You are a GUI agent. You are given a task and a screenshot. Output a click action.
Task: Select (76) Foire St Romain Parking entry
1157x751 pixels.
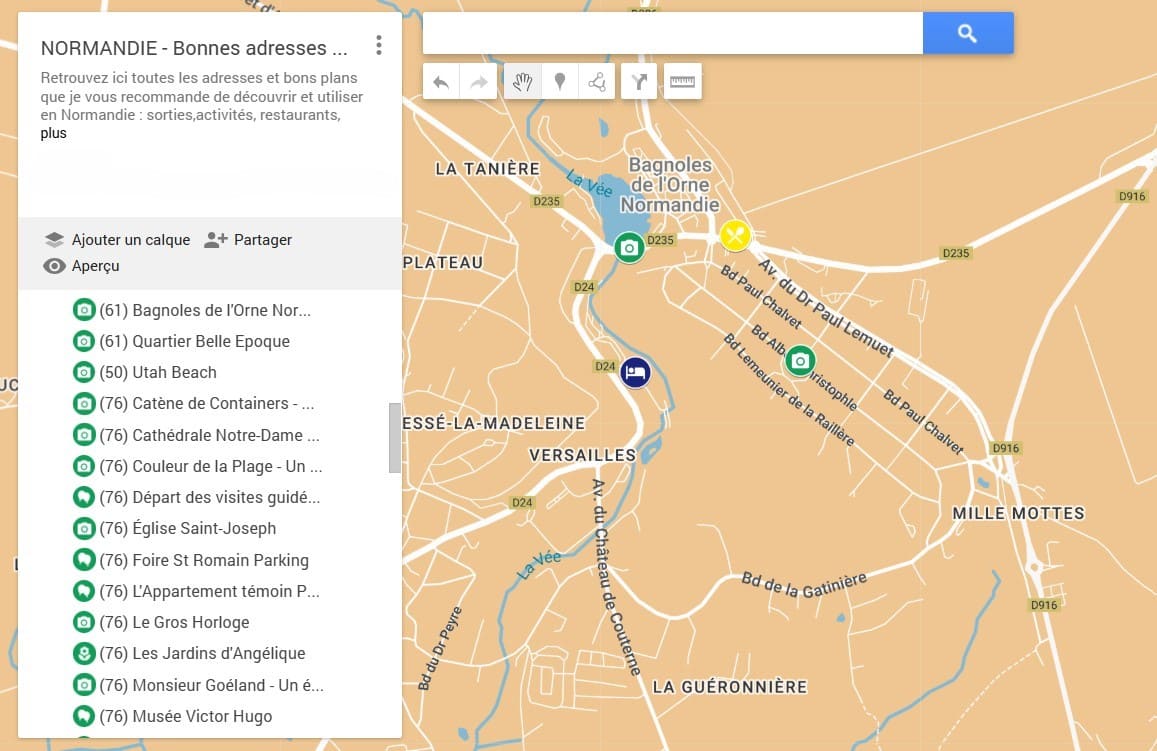pyautogui.click(x=204, y=560)
